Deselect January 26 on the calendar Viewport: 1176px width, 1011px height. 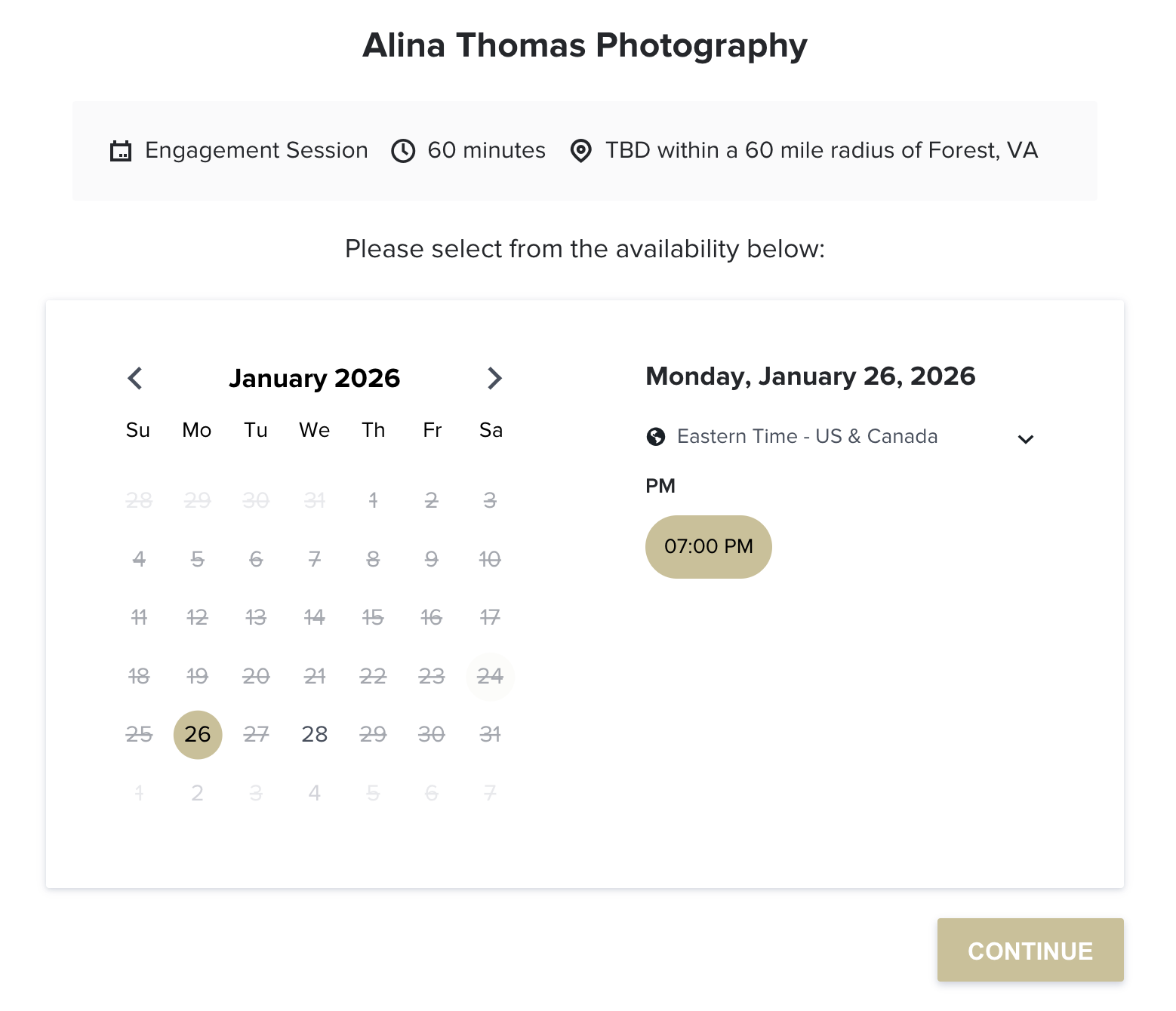197,734
